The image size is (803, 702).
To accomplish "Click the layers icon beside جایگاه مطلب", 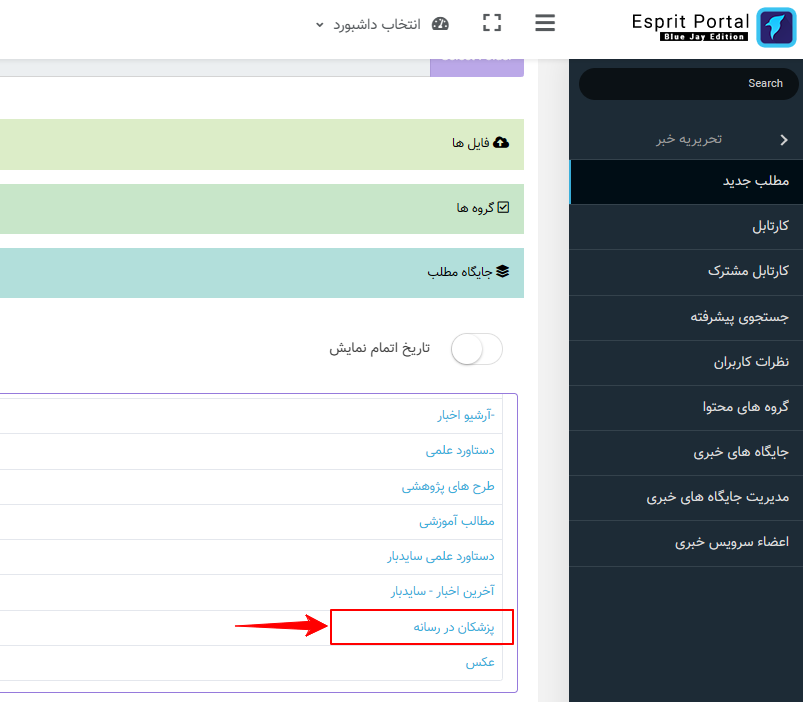I will tap(502, 271).
